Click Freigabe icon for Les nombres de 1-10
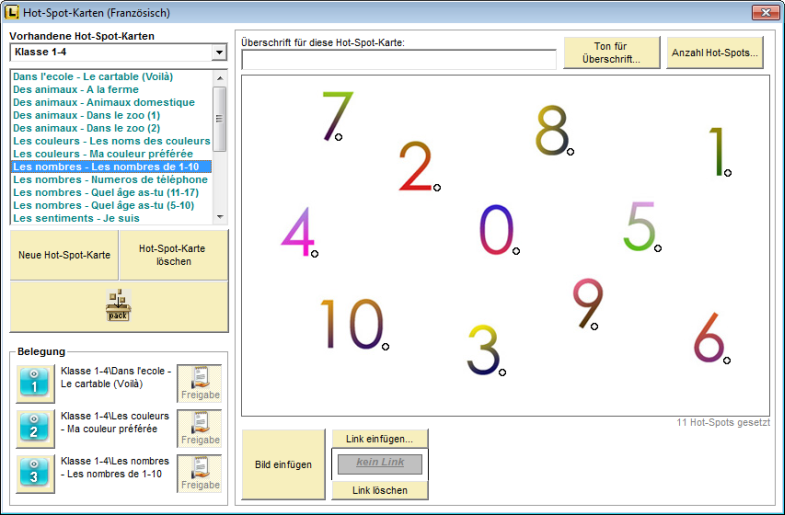The image size is (785, 515). pos(199,474)
